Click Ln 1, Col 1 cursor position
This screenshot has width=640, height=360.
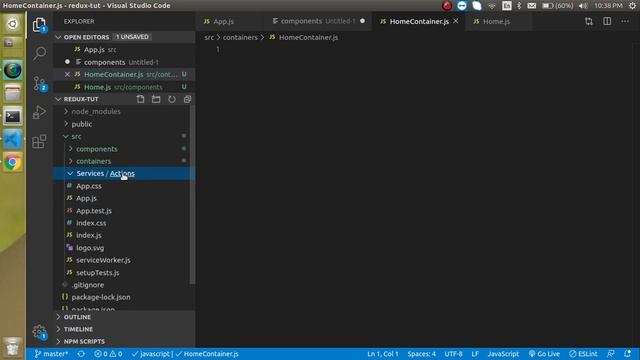click(x=382, y=354)
